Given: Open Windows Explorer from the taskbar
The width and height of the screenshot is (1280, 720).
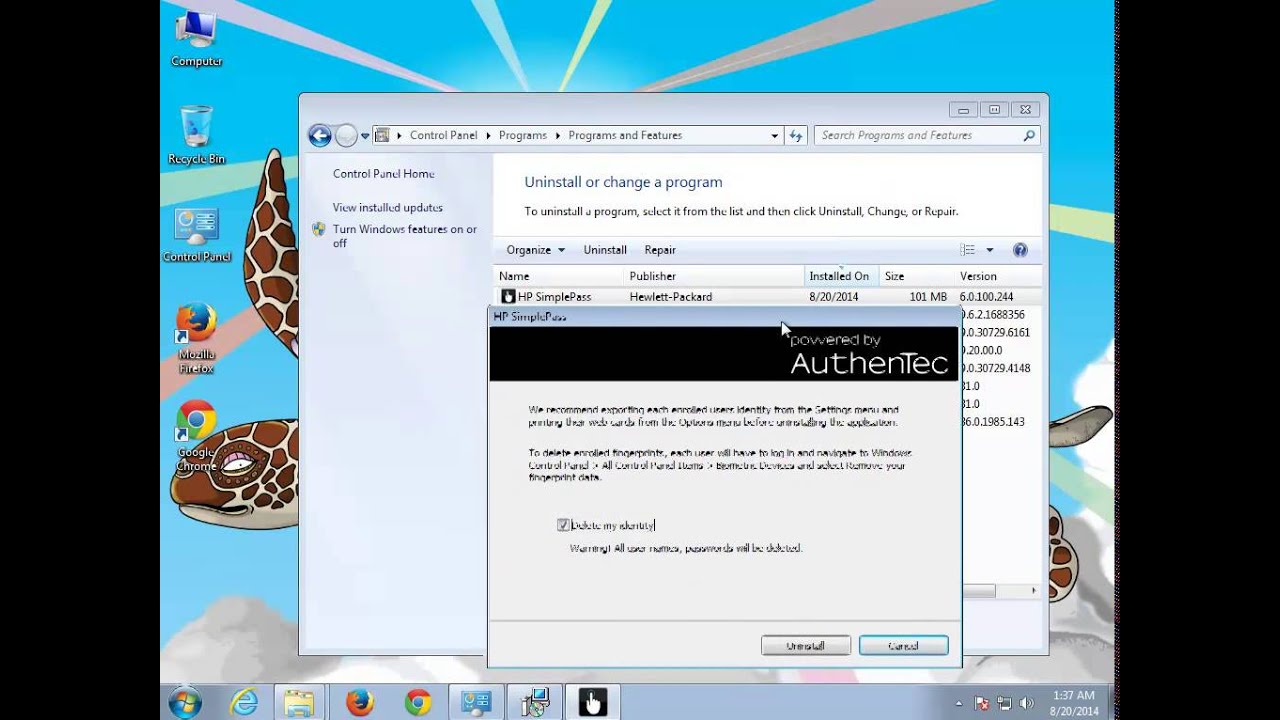Looking at the screenshot, I should [x=300, y=702].
